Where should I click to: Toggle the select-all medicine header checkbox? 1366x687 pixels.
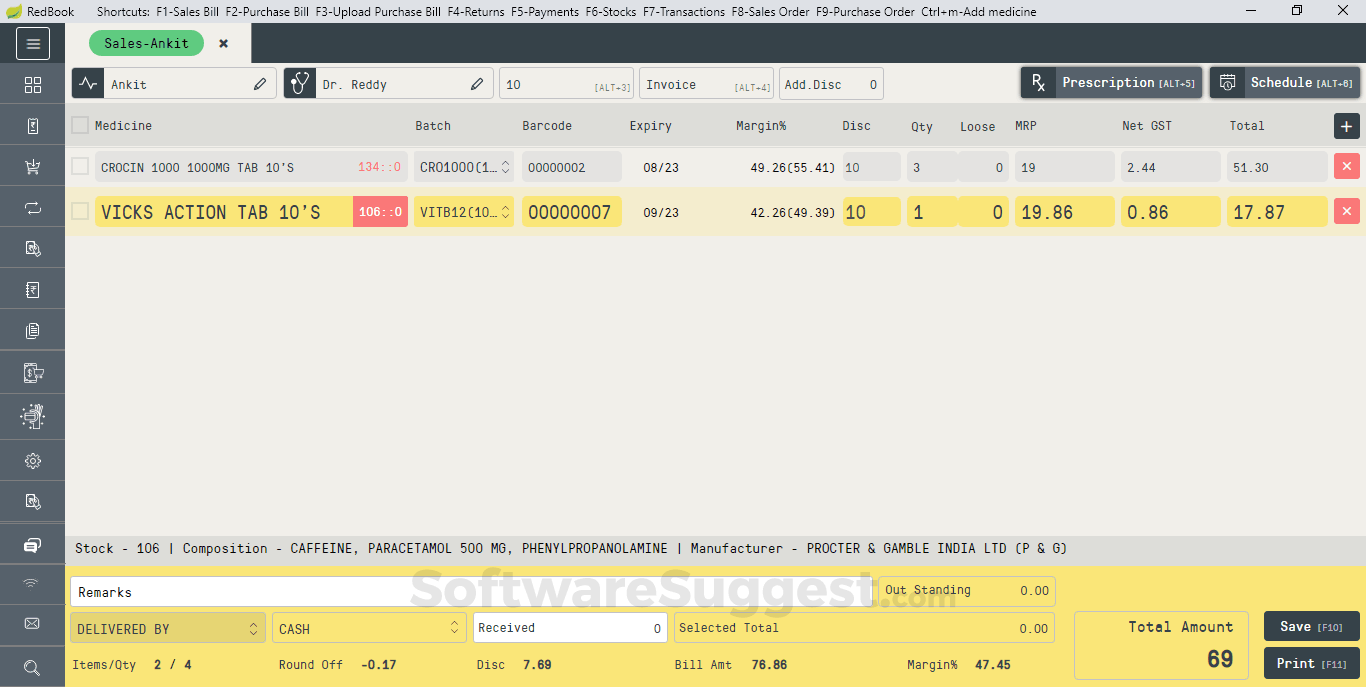click(80, 125)
